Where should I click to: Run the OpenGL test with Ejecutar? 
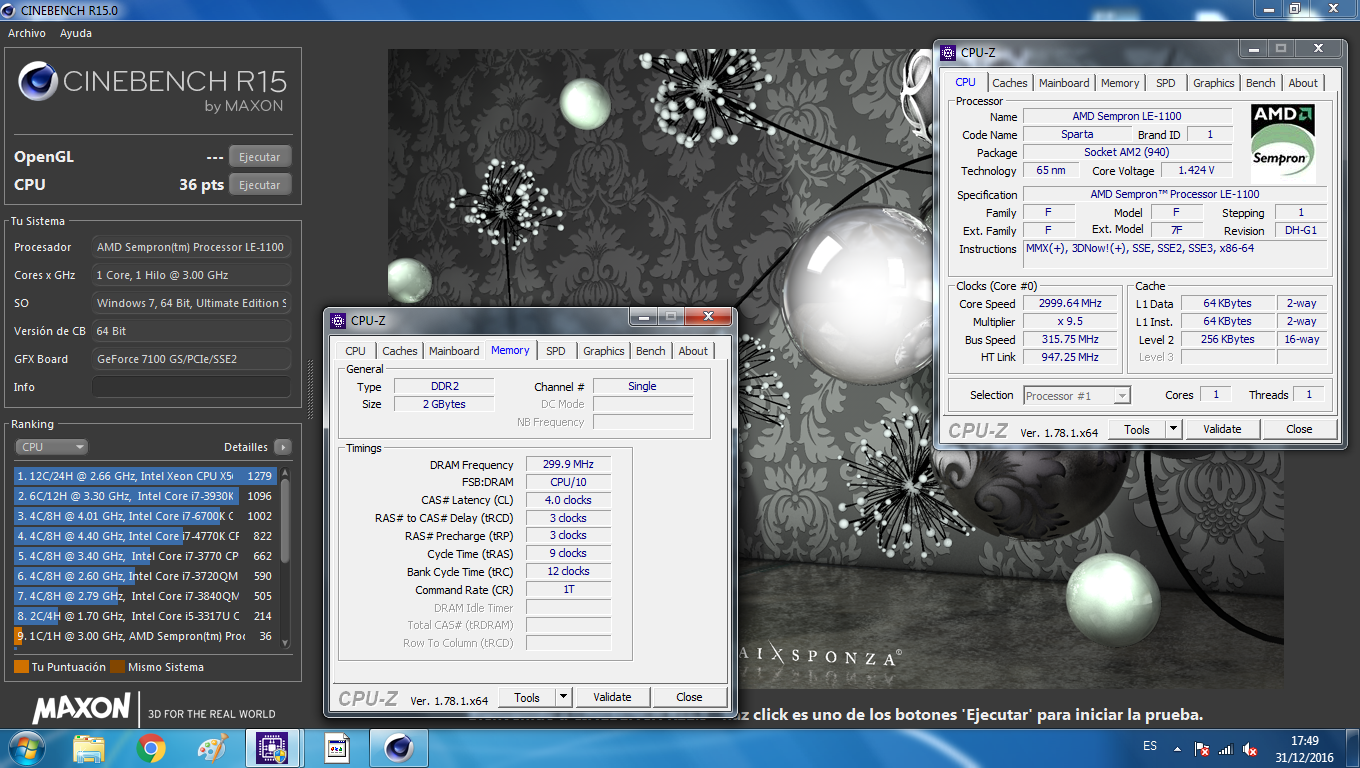point(260,157)
